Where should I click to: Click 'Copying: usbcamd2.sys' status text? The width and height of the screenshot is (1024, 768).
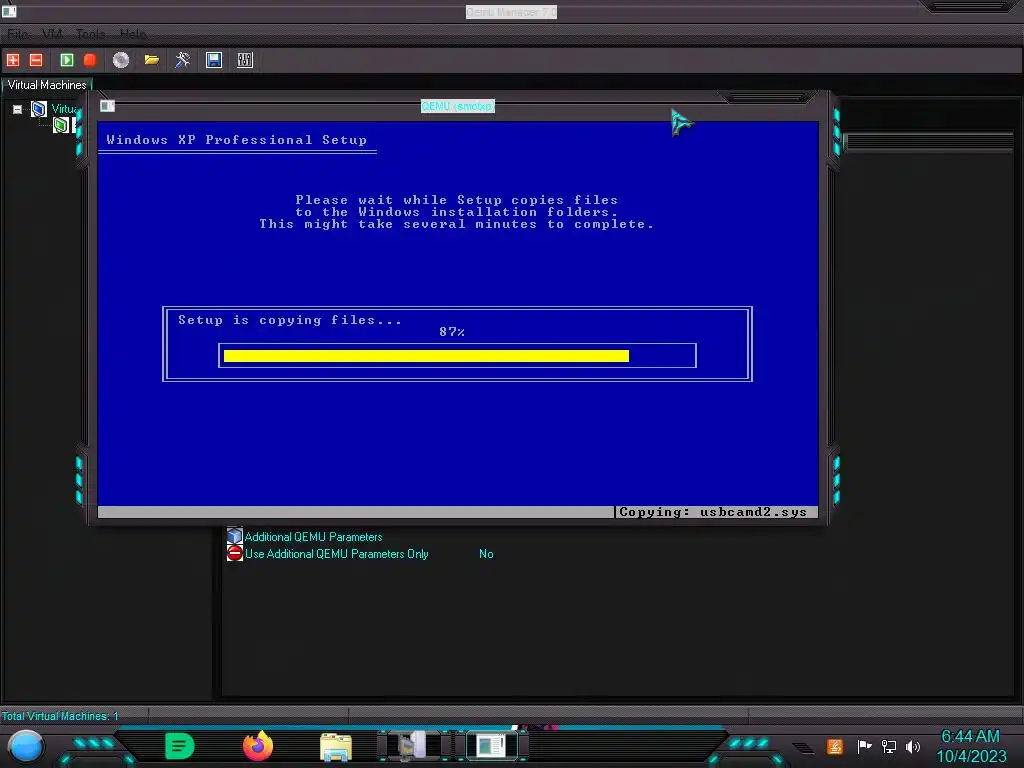coord(713,512)
